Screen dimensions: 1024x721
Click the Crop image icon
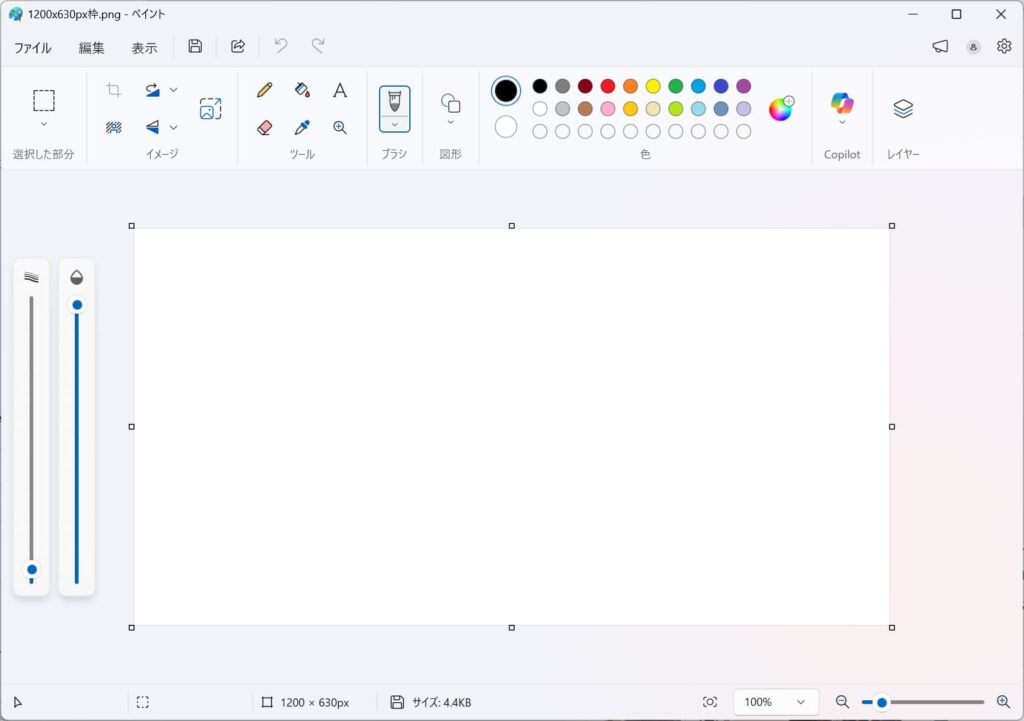click(114, 90)
